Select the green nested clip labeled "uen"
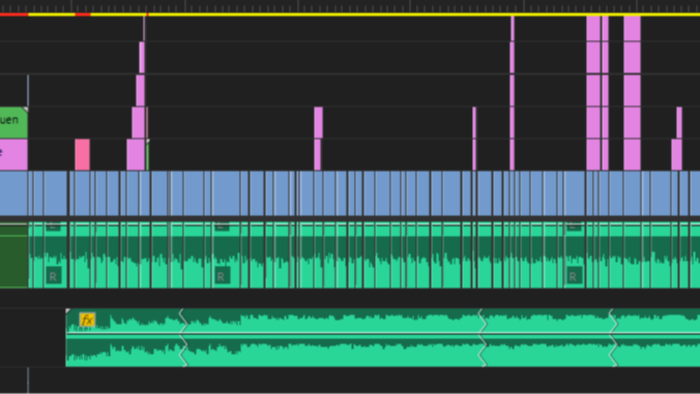Image resolution: width=700 pixels, height=394 pixels. click(13, 122)
